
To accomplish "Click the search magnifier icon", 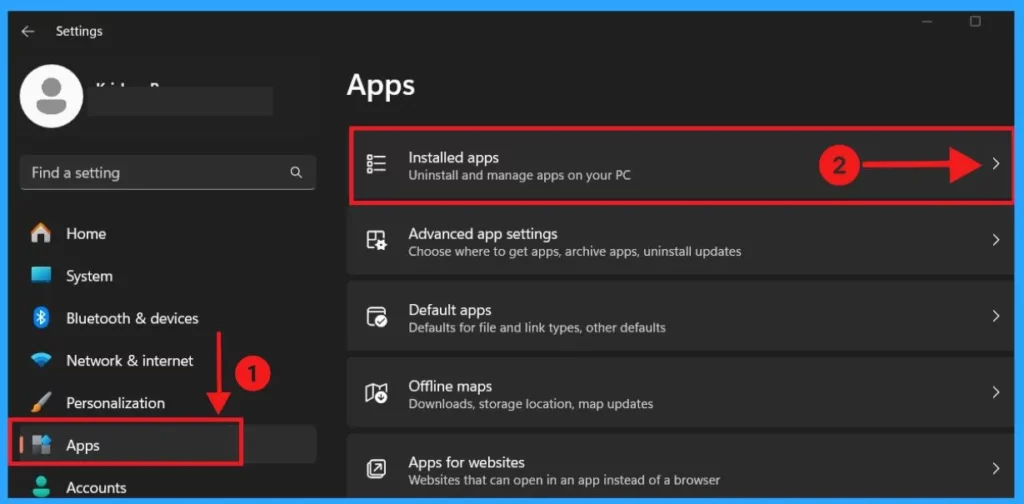I will point(296,173).
